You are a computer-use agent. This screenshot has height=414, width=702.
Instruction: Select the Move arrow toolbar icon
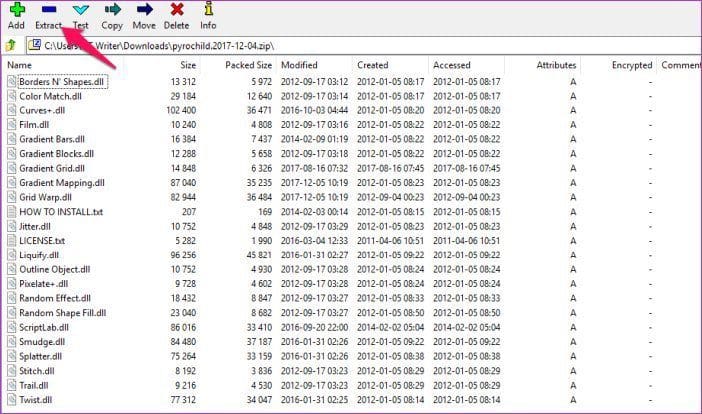point(145,9)
